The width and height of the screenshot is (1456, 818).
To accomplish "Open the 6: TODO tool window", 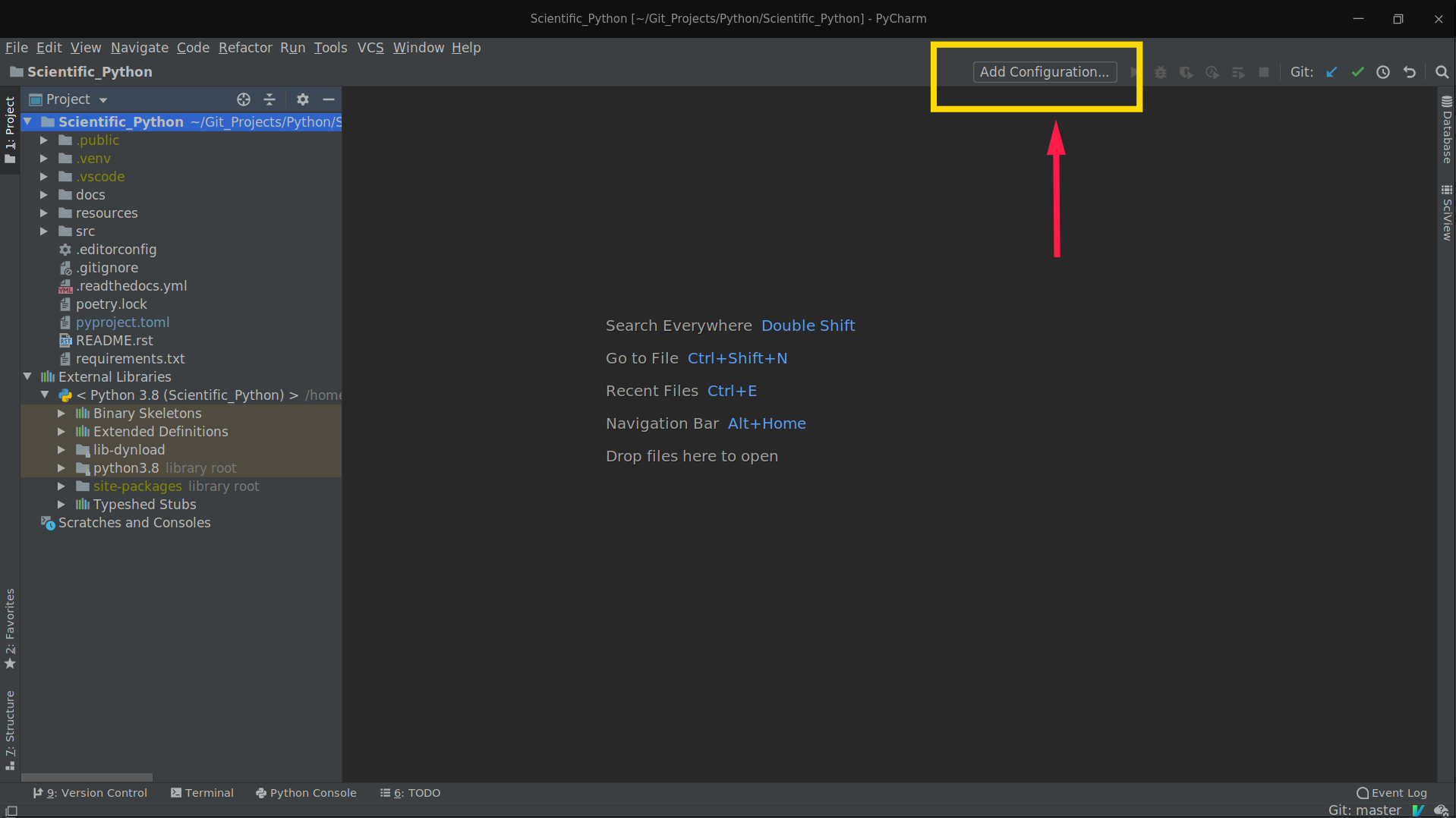I will click(x=410, y=793).
